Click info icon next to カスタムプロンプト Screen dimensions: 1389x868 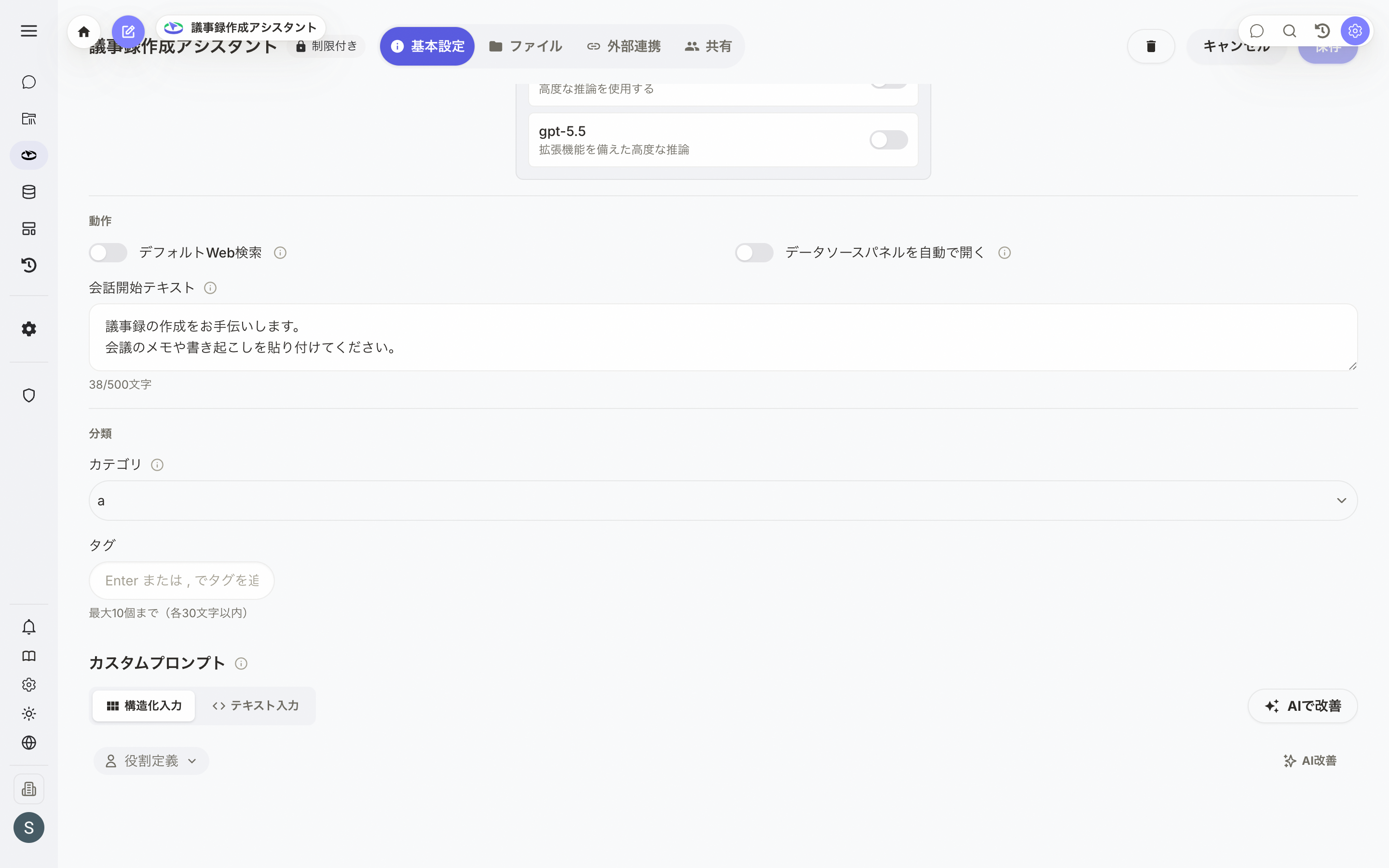click(241, 664)
